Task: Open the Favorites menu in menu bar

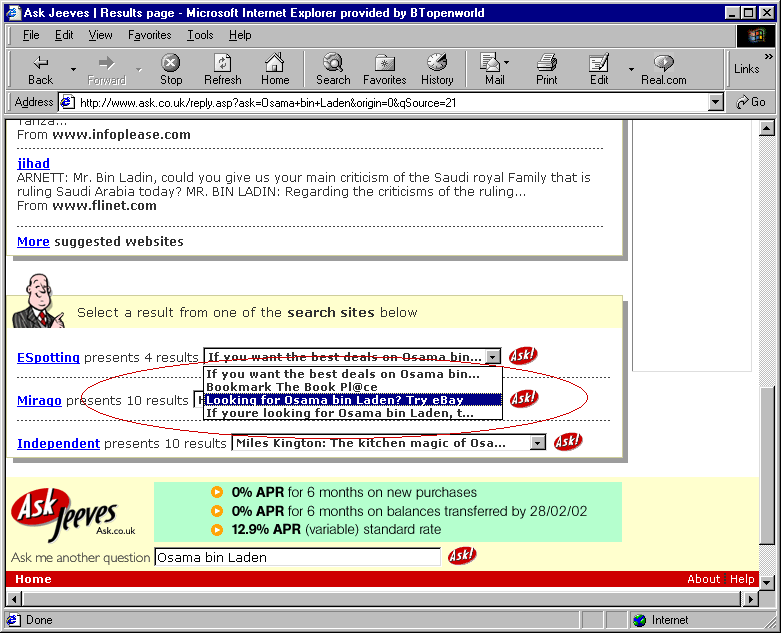Action: pos(149,35)
